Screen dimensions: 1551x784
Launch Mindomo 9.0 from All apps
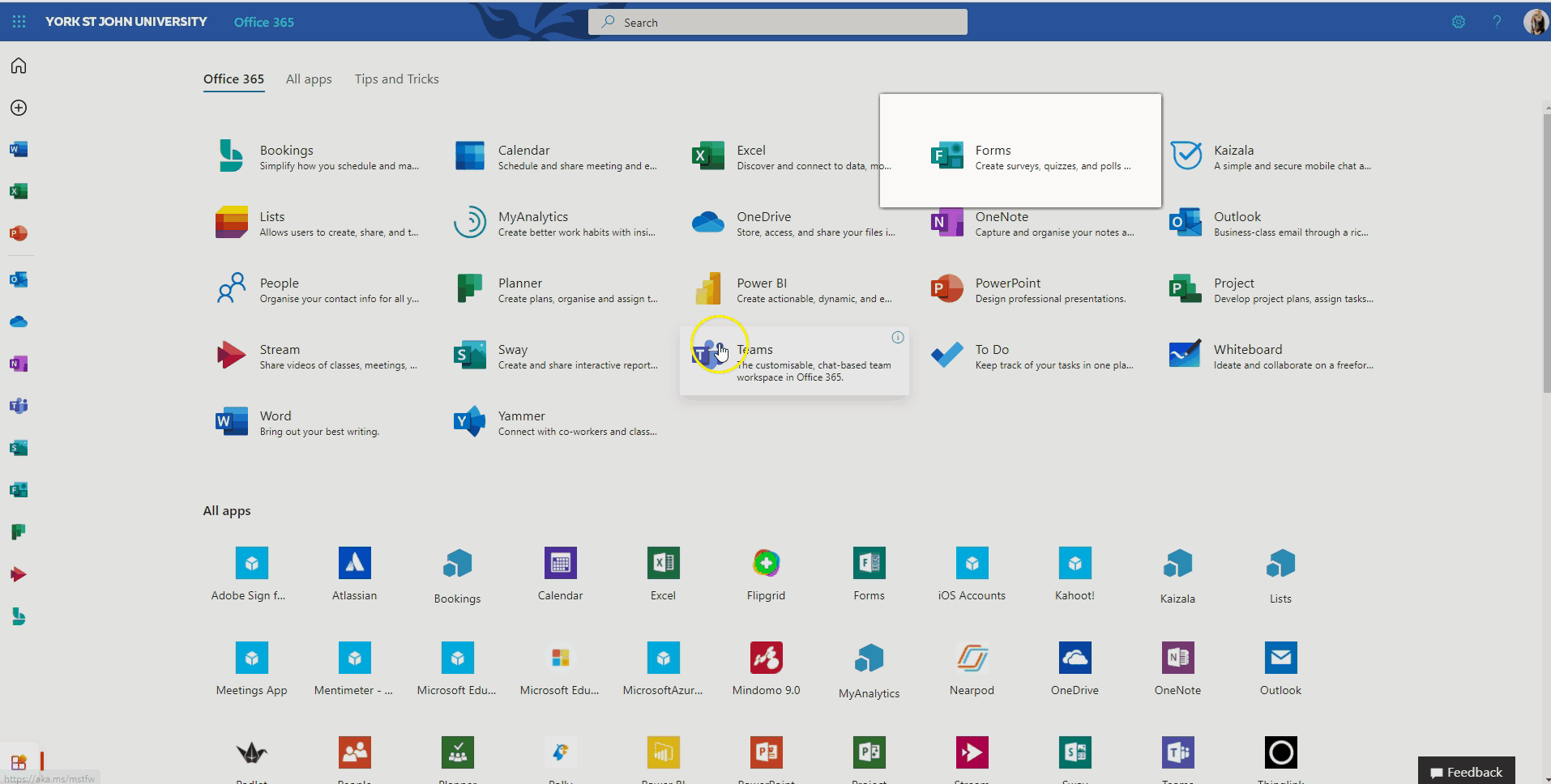766,668
